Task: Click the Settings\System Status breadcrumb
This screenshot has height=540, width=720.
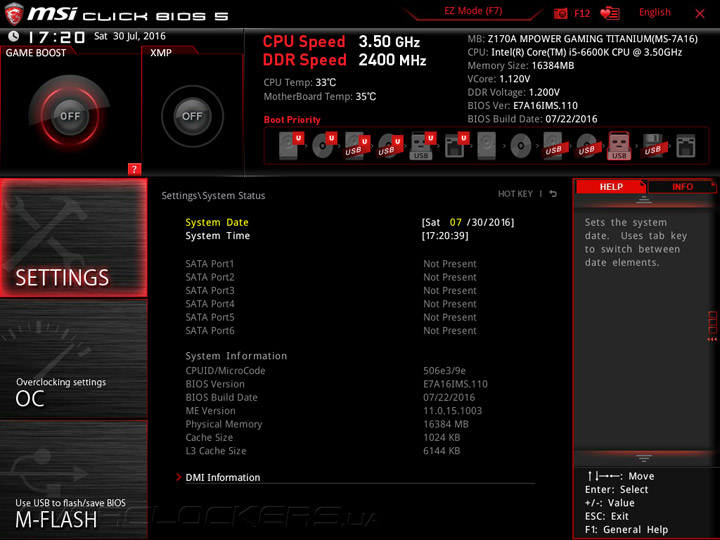Action: click(213, 196)
